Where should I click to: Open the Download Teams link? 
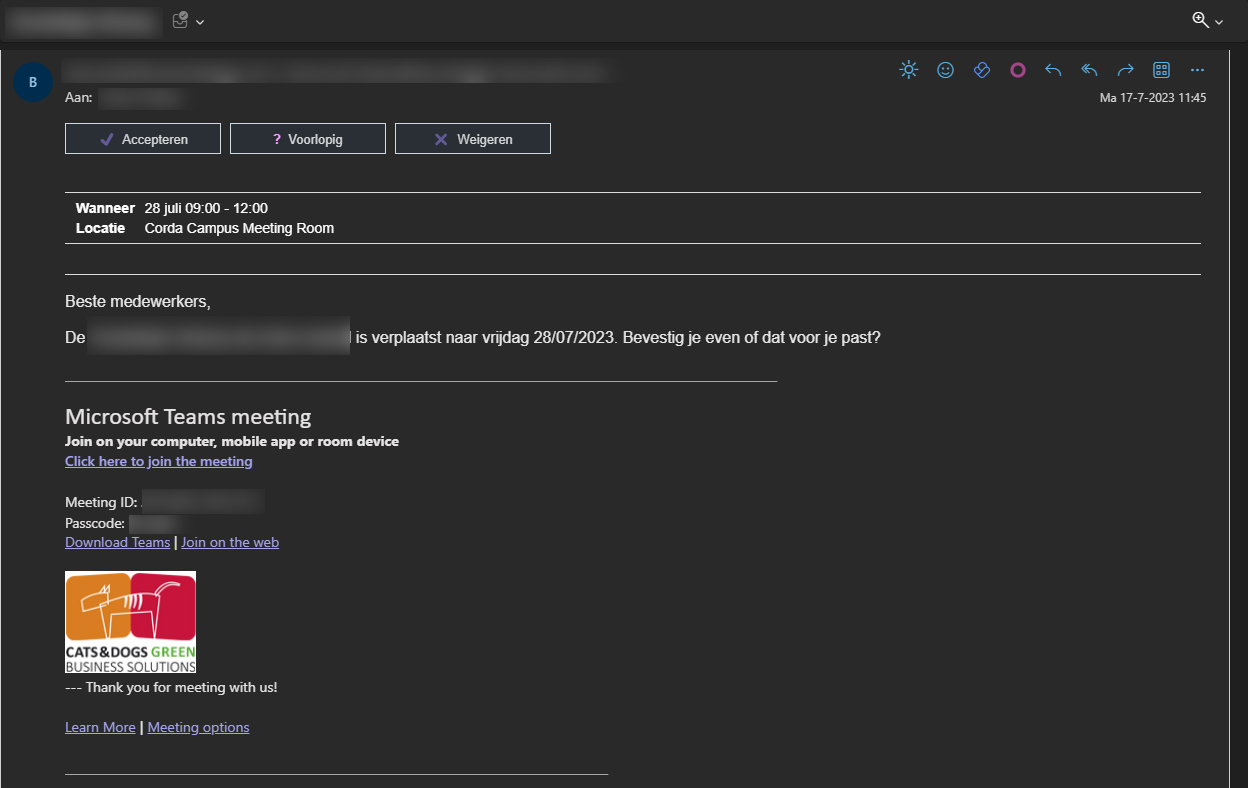(117, 541)
